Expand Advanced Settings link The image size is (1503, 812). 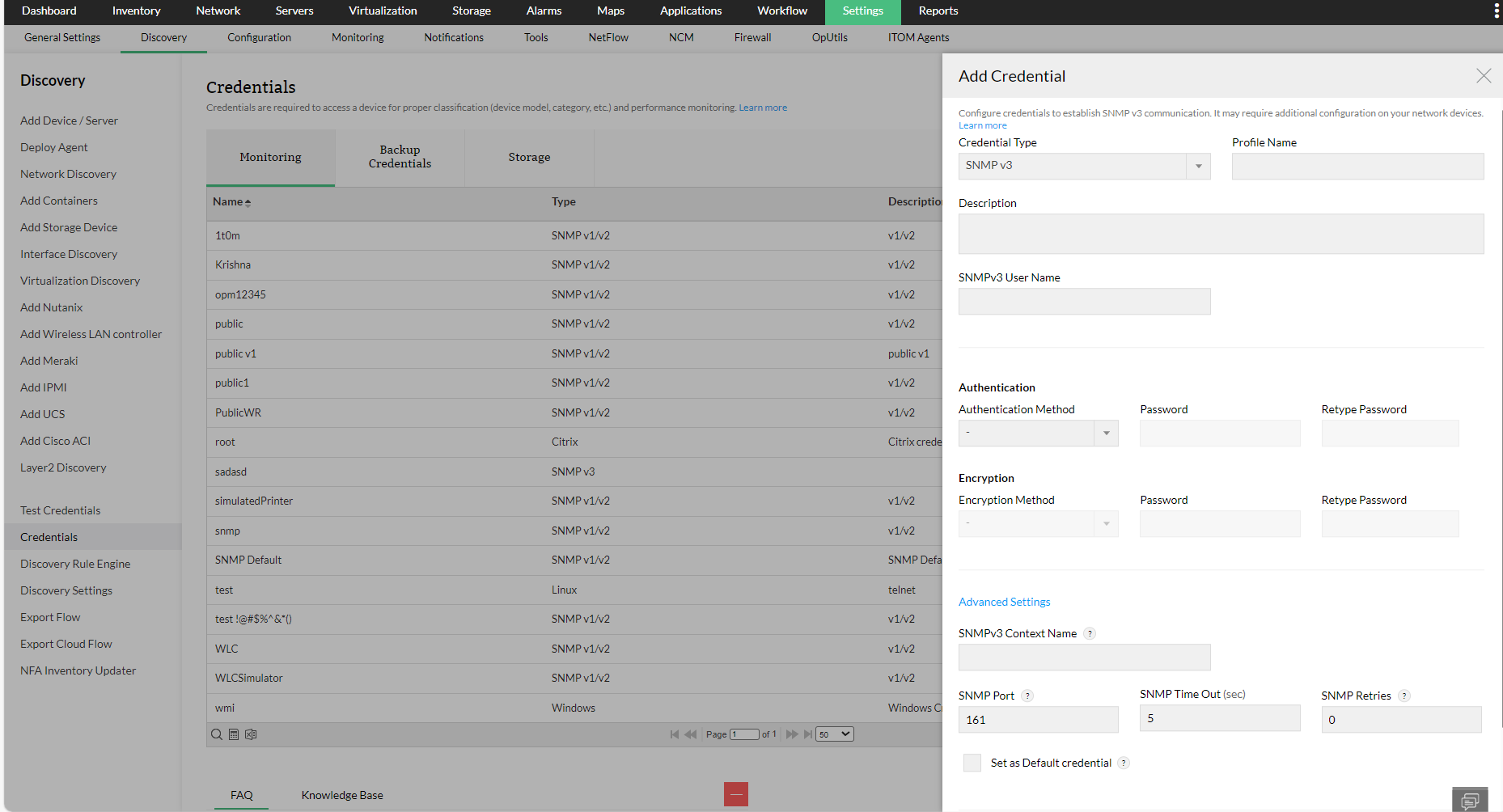1004,602
